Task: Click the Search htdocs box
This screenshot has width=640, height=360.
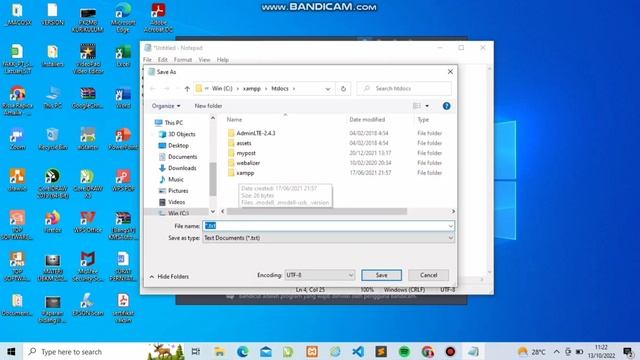Action: 404,89
